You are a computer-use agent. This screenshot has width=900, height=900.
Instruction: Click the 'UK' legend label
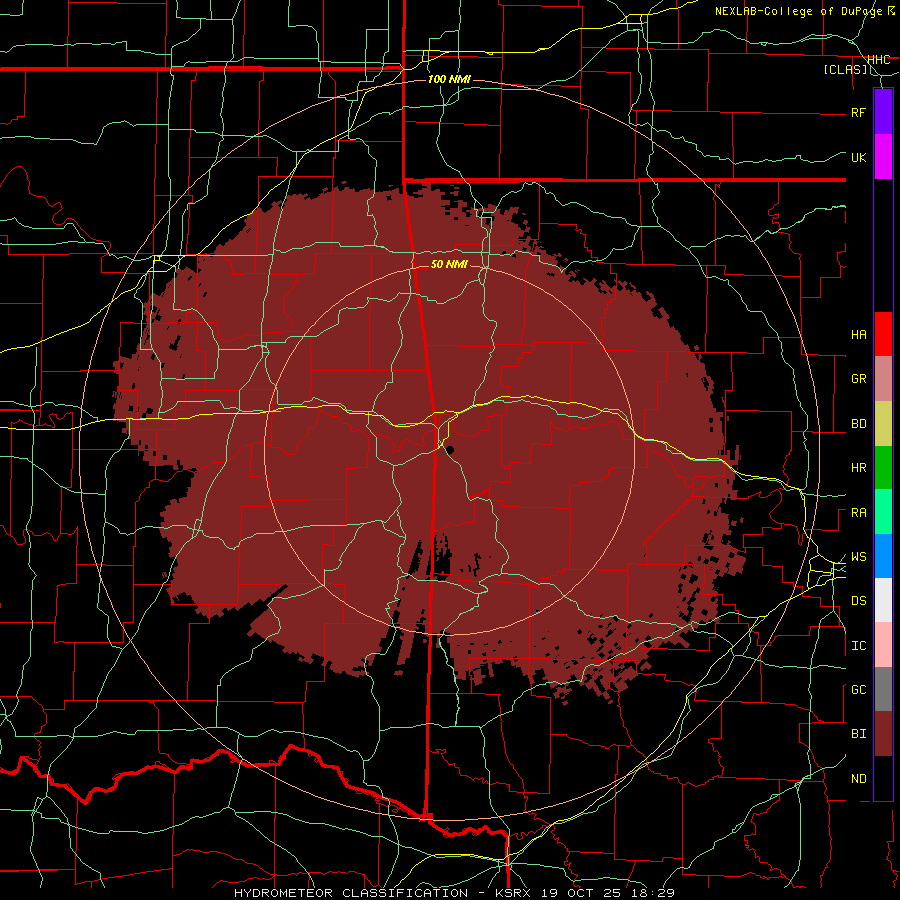point(859,158)
